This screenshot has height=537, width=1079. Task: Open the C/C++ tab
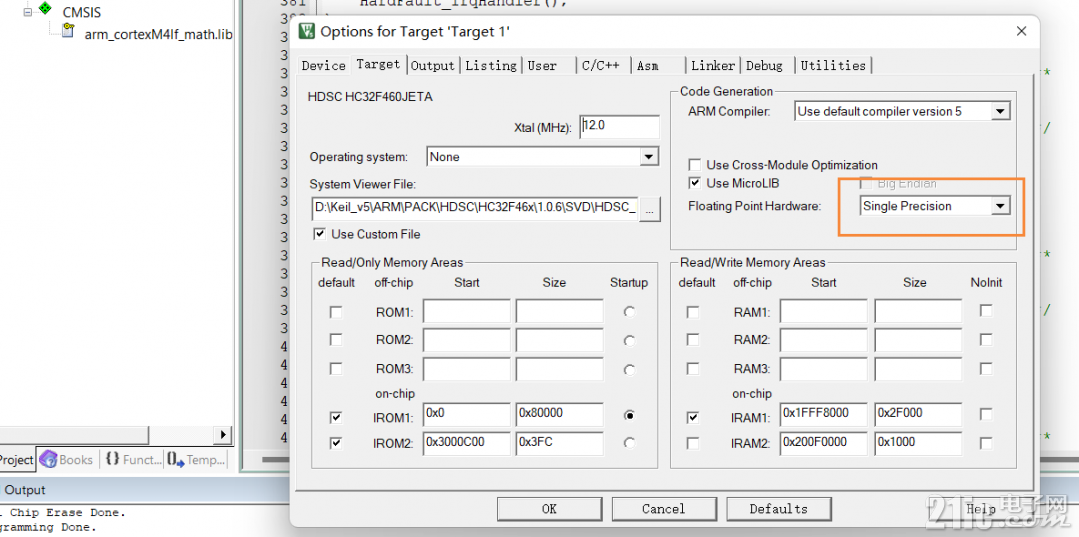[601, 65]
